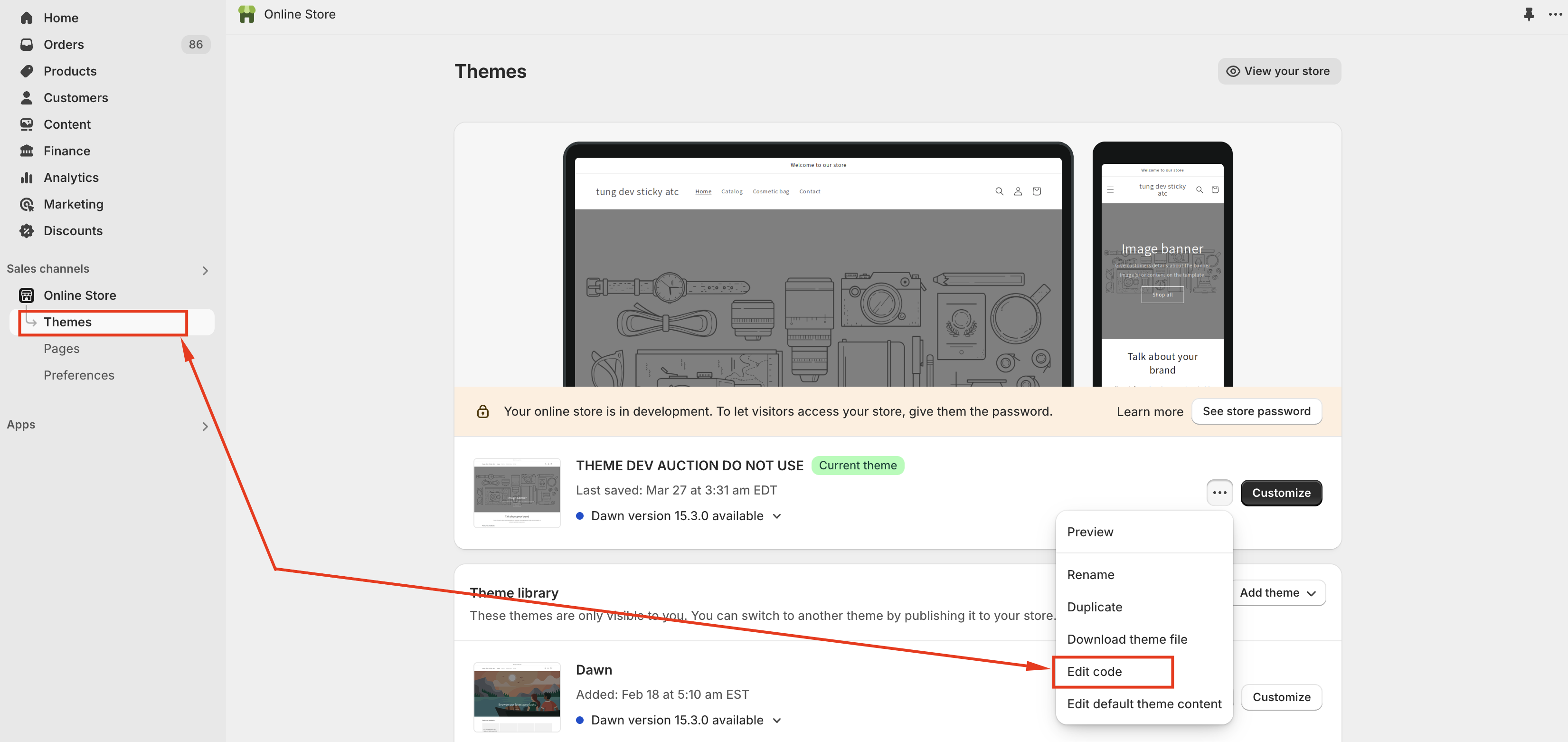The height and width of the screenshot is (742, 1568).
Task: Click the Home icon in sidebar
Action: (26, 18)
